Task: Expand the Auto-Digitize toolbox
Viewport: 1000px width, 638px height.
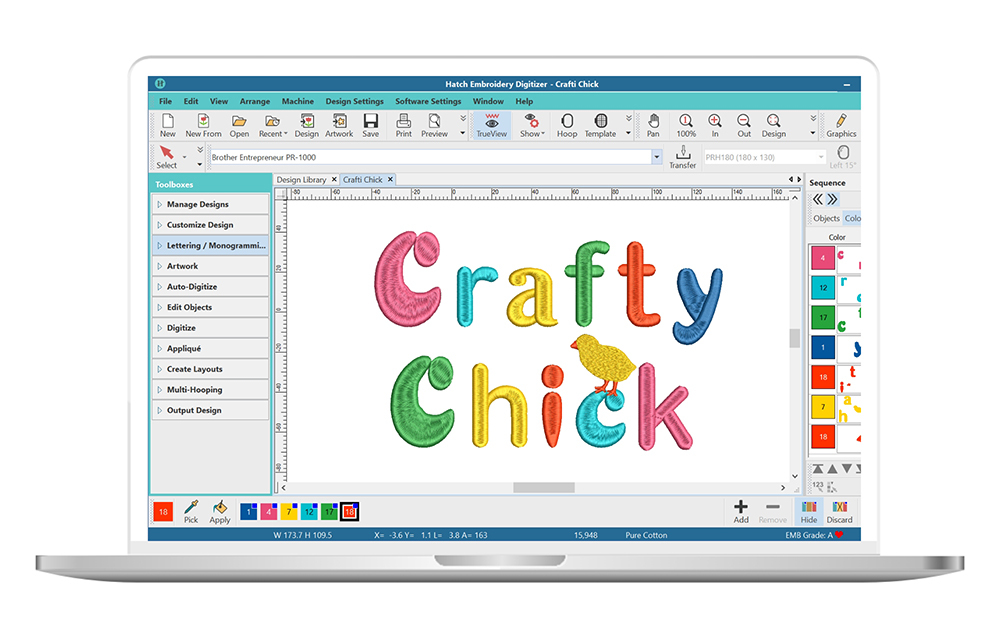Action: click(x=210, y=287)
